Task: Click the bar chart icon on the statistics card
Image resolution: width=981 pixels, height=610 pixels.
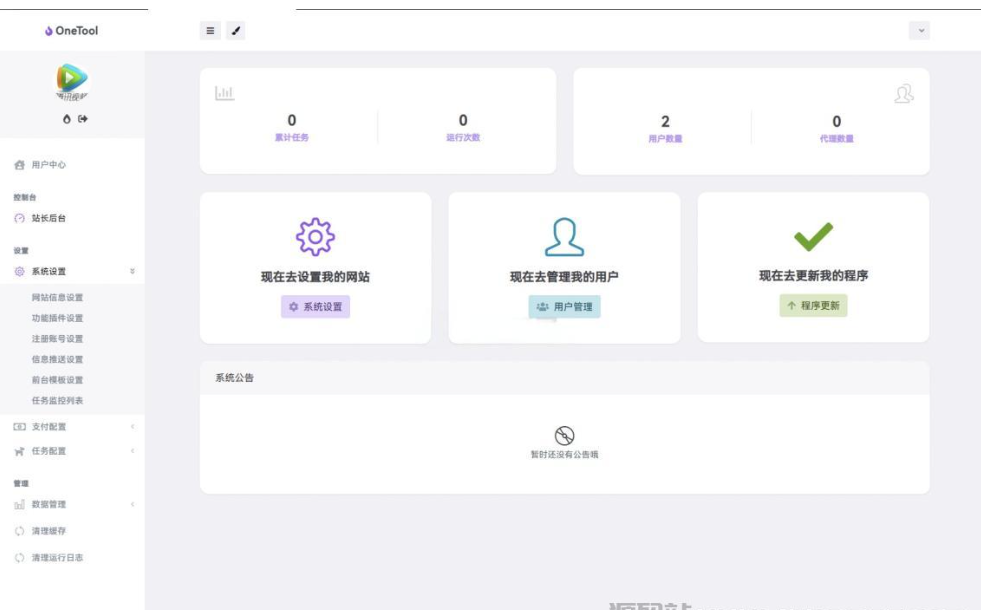Action: tap(225, 91)
